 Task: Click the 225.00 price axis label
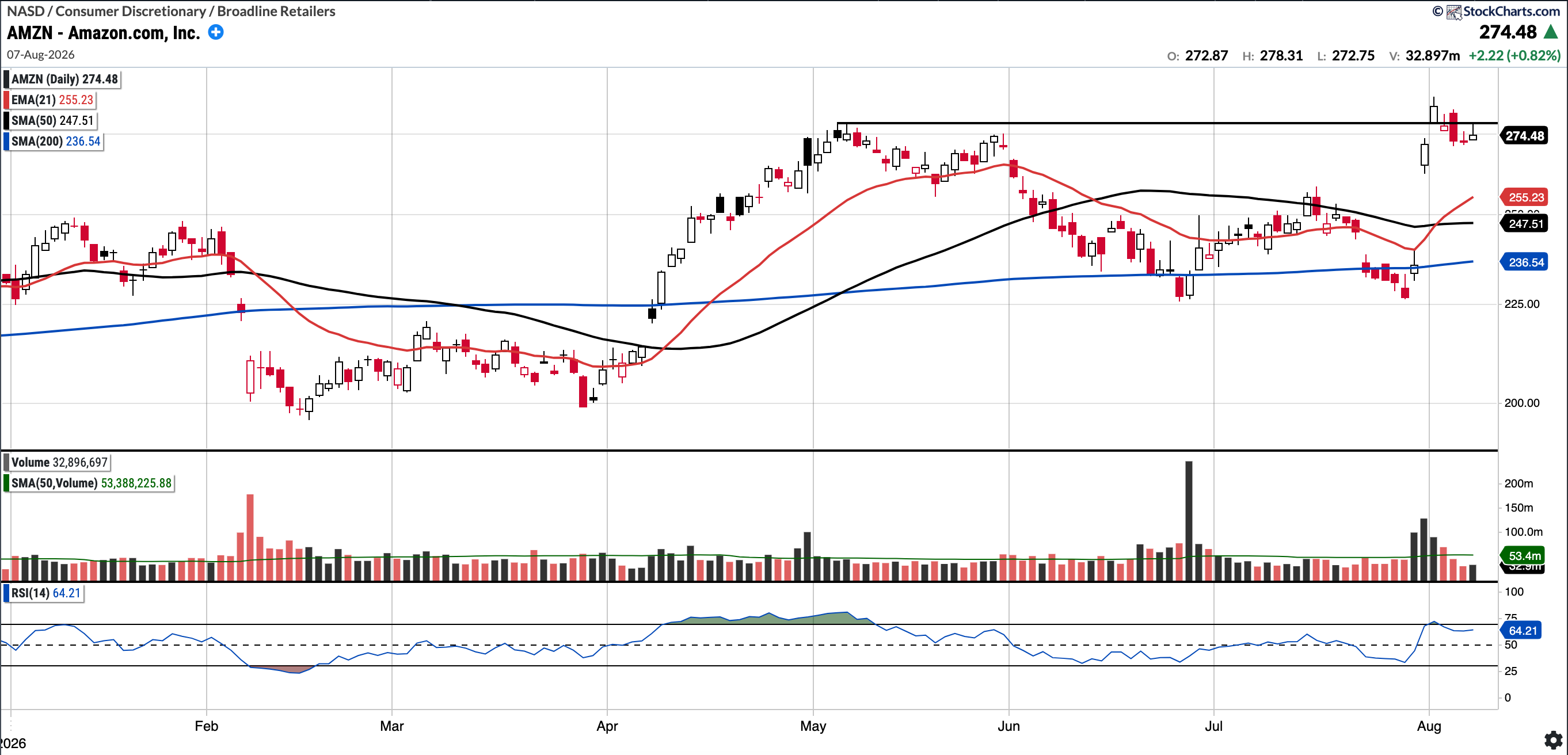(1522, 304)
